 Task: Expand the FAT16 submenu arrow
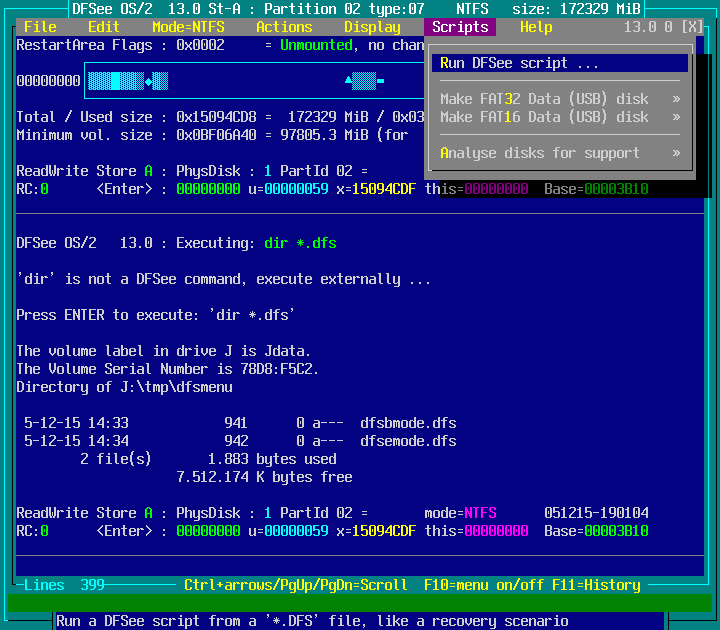click(x=677, y=117)
